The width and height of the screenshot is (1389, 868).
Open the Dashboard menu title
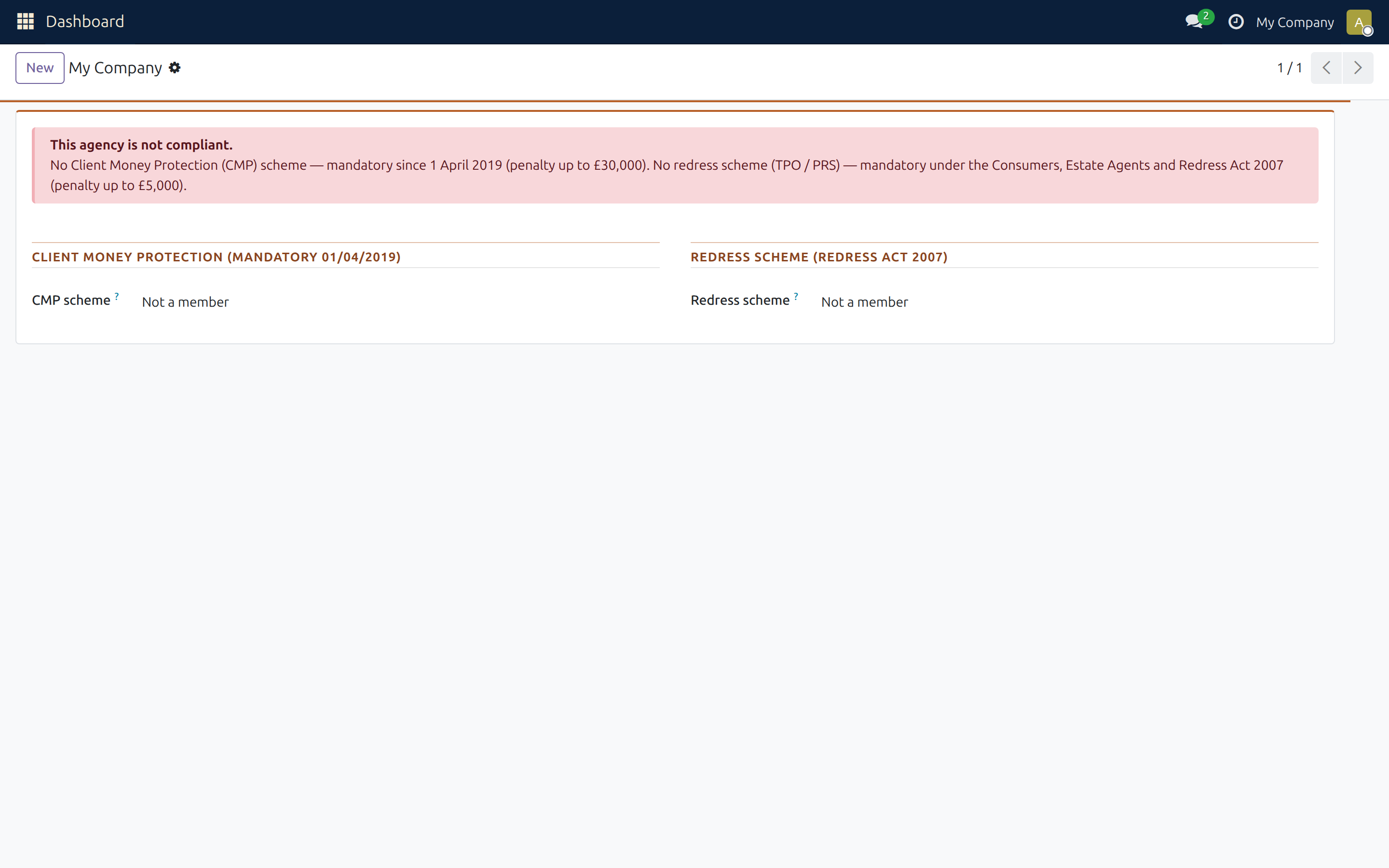(85, 22)
